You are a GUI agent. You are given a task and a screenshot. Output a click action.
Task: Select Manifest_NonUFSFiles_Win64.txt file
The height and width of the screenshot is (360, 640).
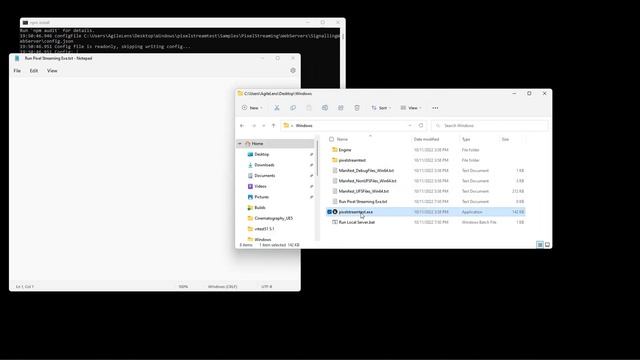pyautogui.click(x=367, y=180)
